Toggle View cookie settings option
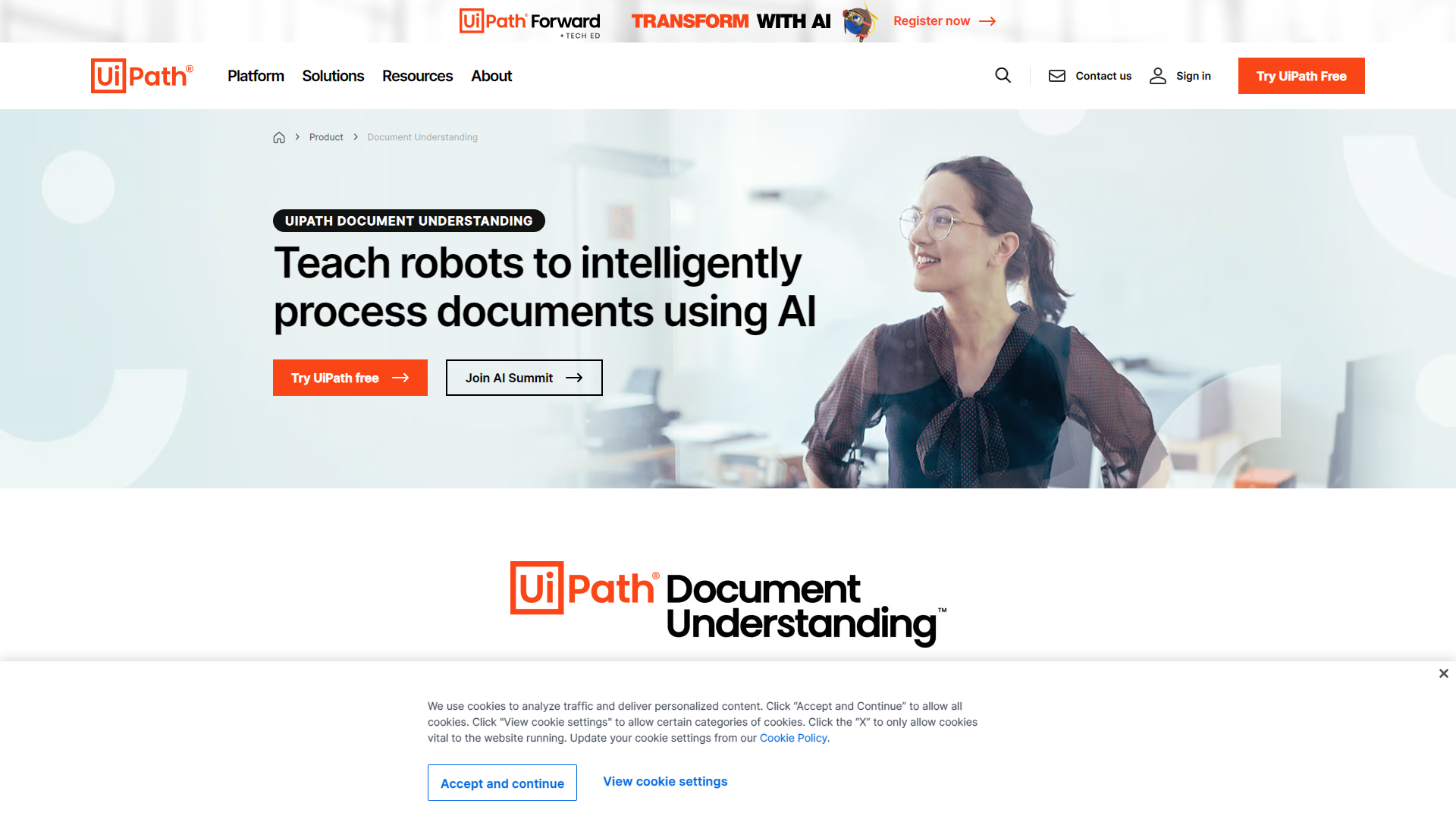Screen dimensions: 1456x819 665,782
